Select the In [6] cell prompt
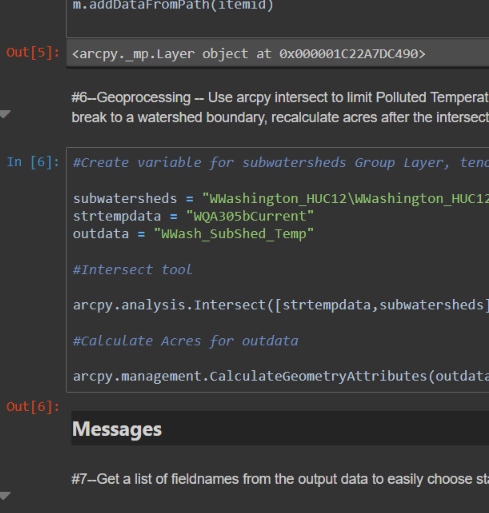 click(x=33, y=162)
